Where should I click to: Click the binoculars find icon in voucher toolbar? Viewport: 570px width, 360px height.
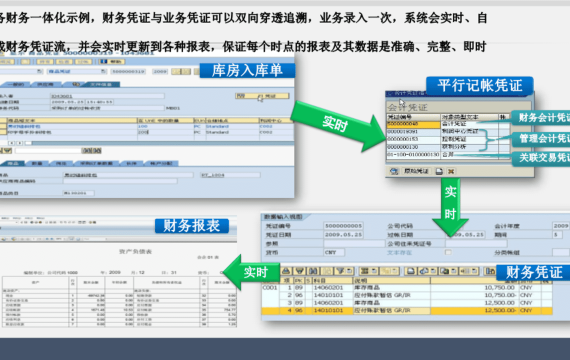(x=313, y=271)
